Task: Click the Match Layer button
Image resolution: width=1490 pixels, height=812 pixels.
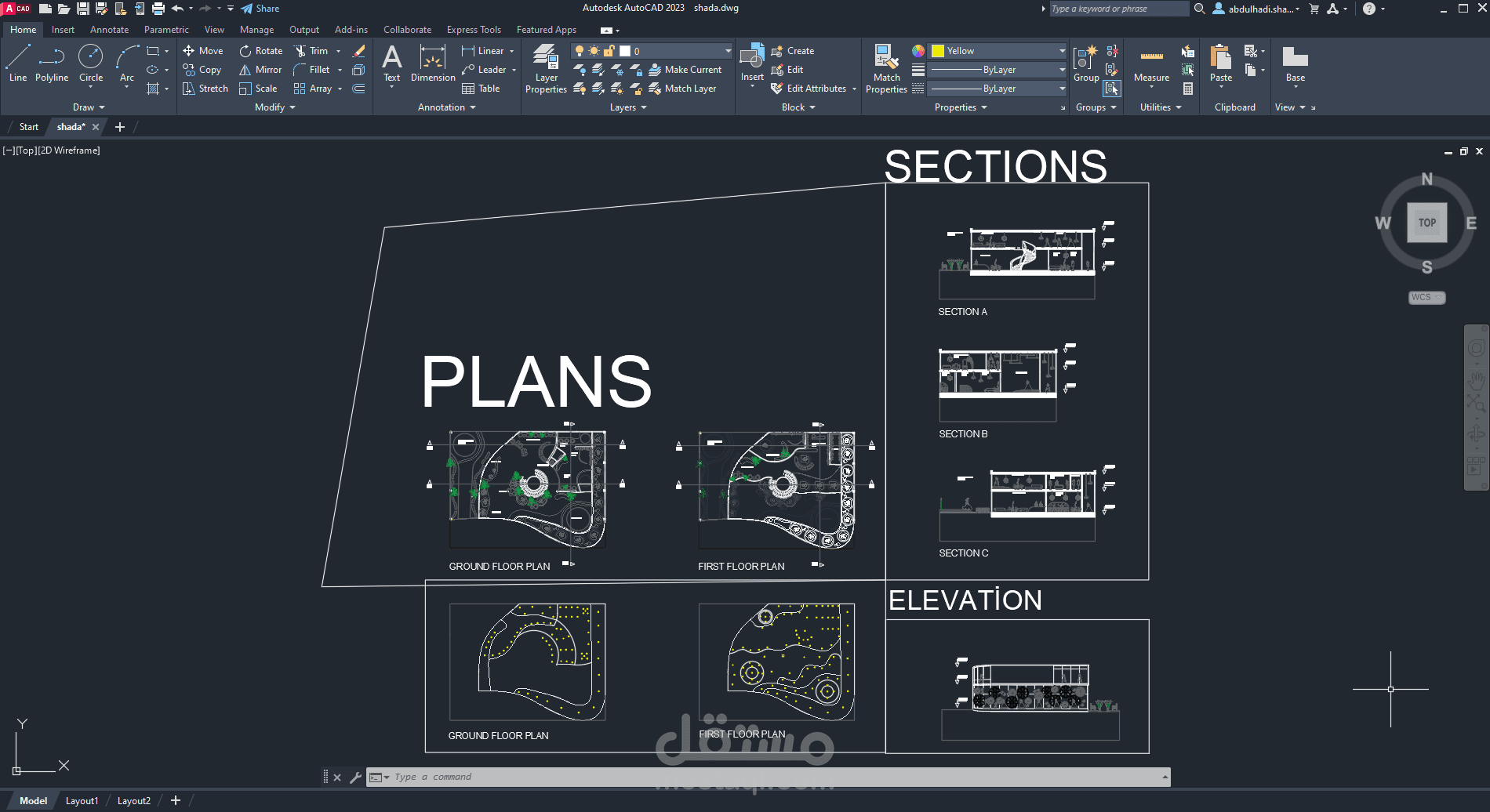Action: 682,89
